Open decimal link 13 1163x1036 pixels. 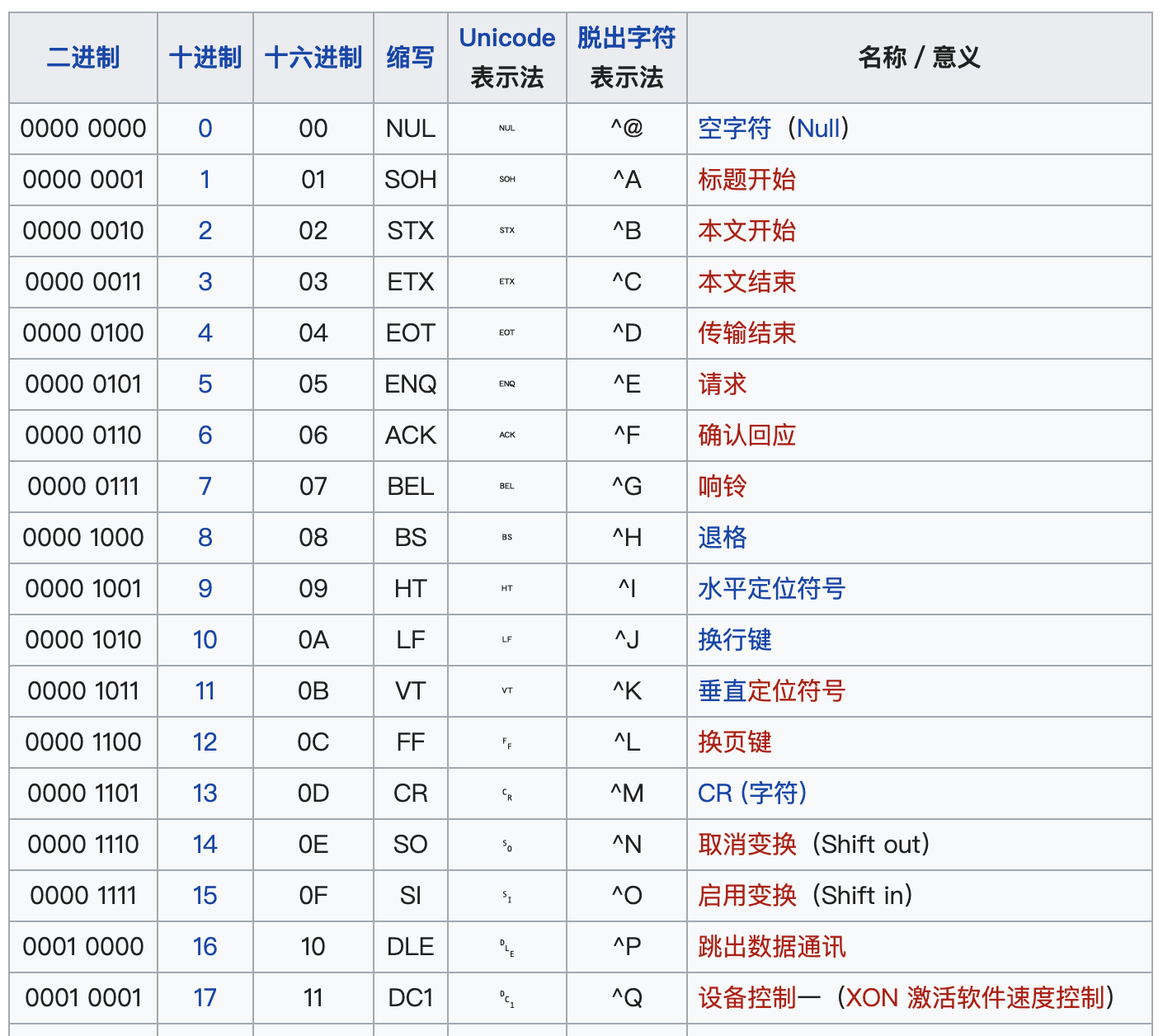coord(205,793)
